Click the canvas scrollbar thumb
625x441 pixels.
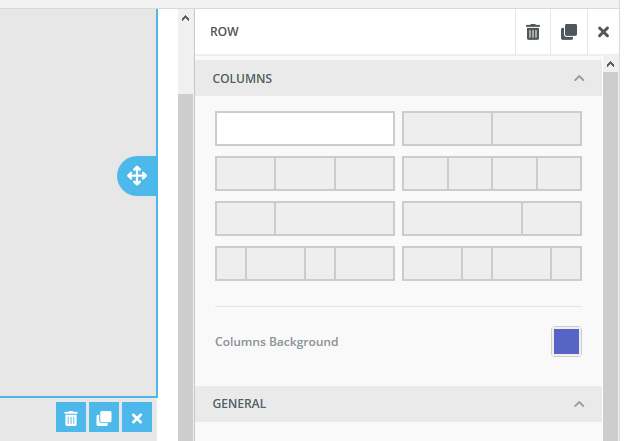185,267
